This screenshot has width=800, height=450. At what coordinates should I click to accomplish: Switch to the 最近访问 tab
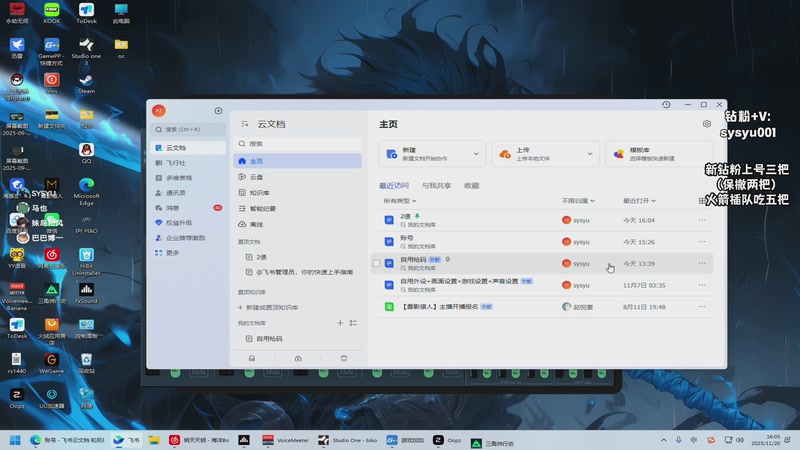pos(394,186)
